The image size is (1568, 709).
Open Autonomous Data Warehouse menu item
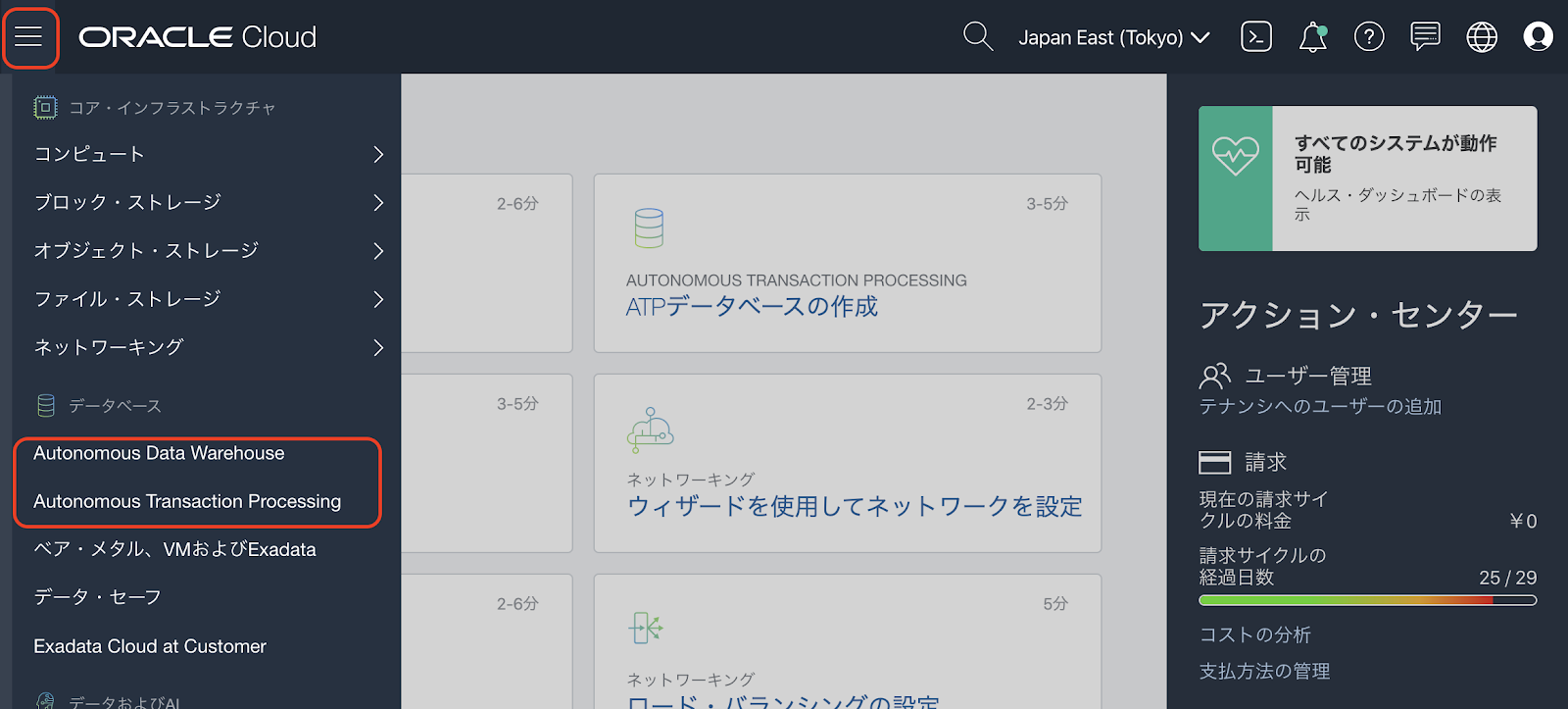pyautogui.click(x=159, y=453)
